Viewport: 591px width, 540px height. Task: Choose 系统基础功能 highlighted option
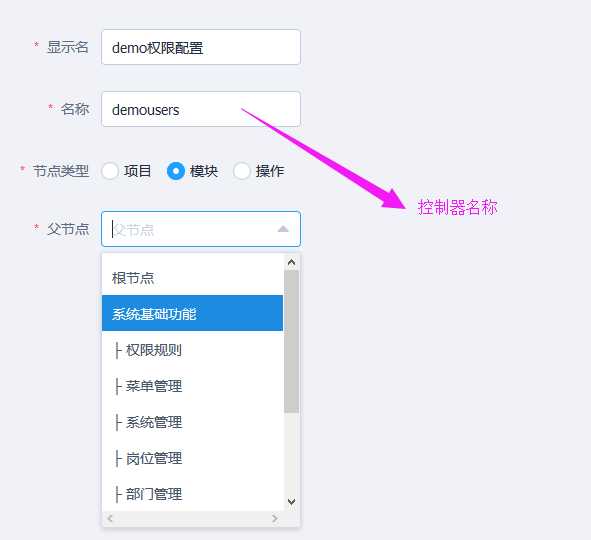(192, 313)
